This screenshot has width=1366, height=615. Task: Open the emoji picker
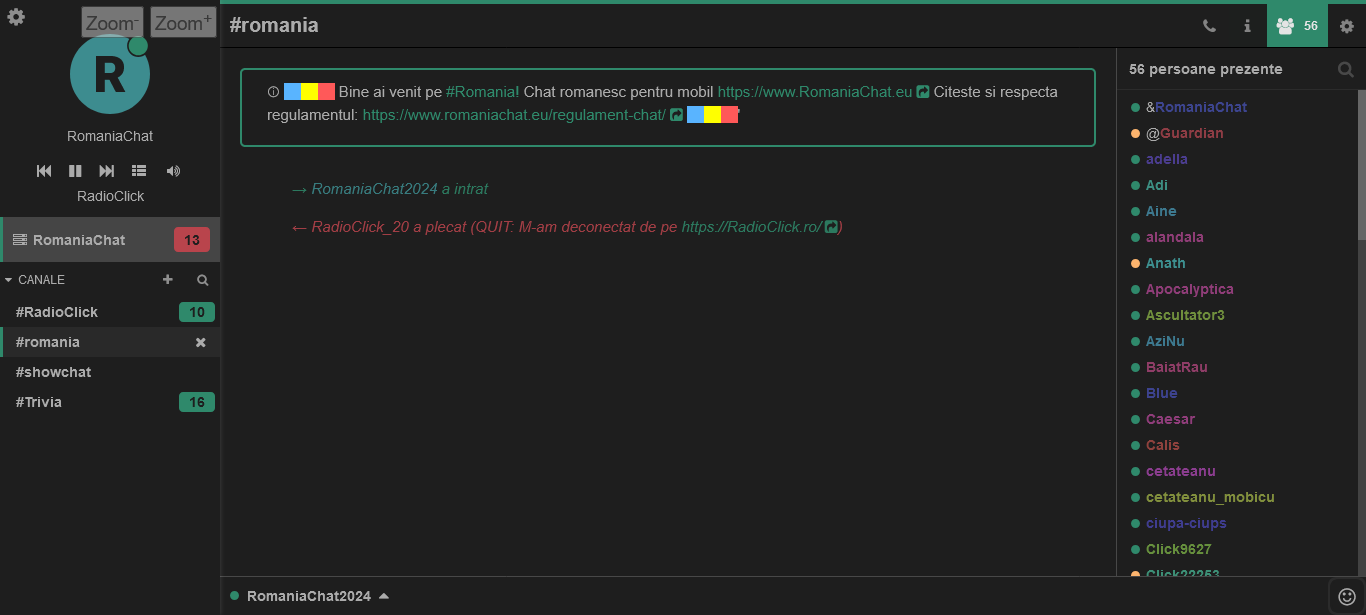pos(1347,596)
